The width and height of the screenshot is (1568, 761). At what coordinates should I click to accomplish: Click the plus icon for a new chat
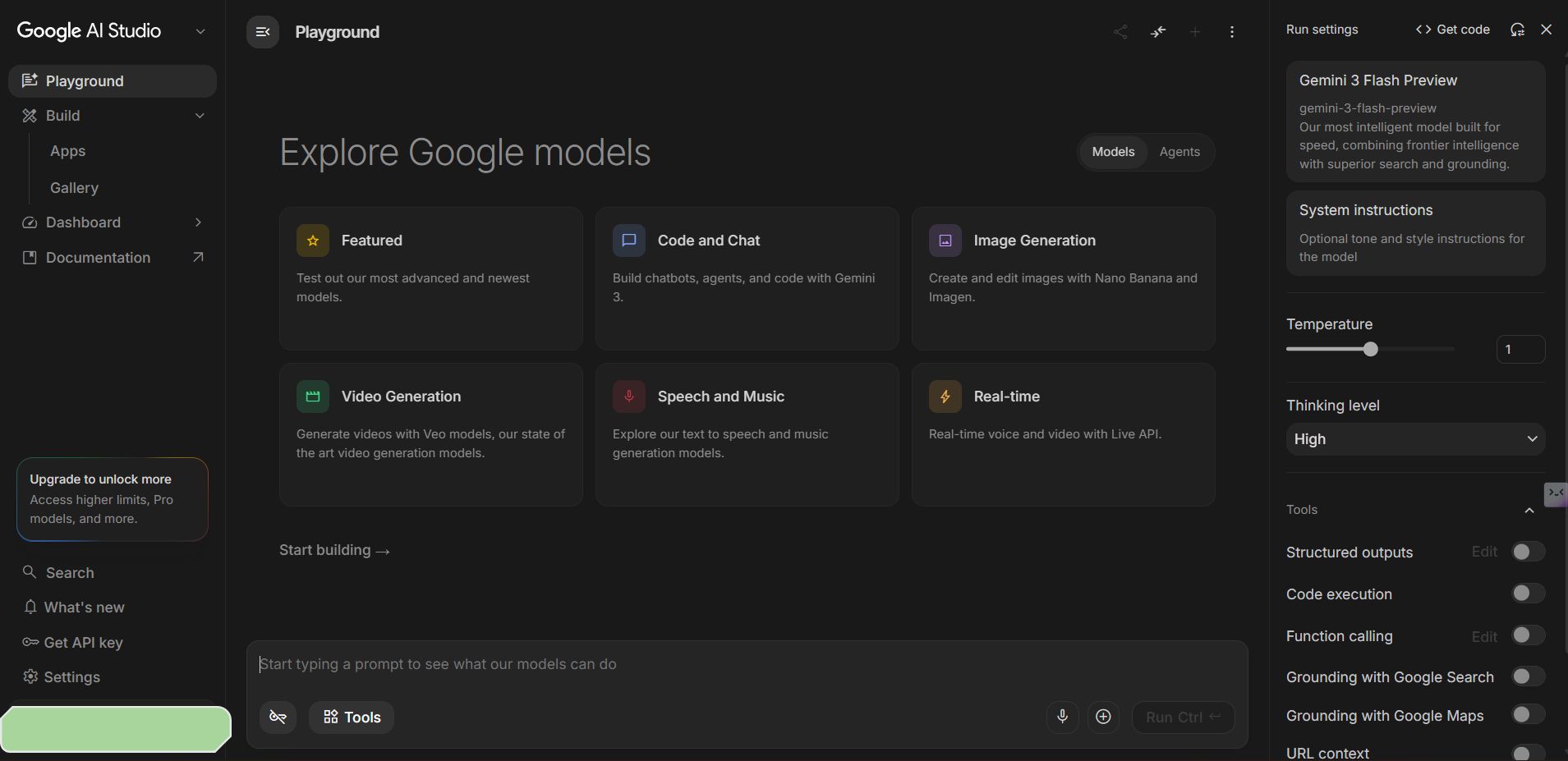(1195, 32)
